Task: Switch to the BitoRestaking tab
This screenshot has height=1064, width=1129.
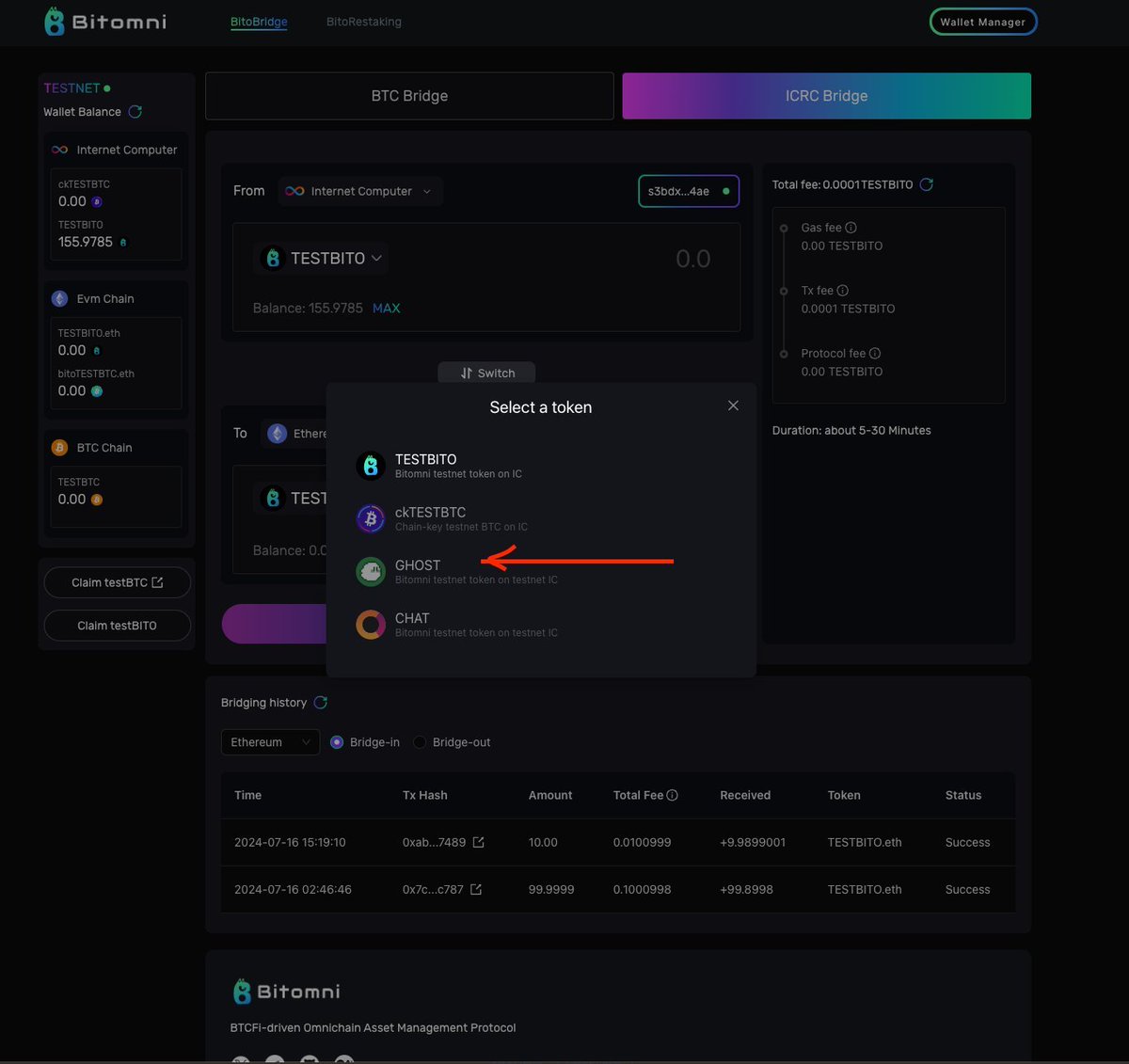Action: (x=364, y=22)
